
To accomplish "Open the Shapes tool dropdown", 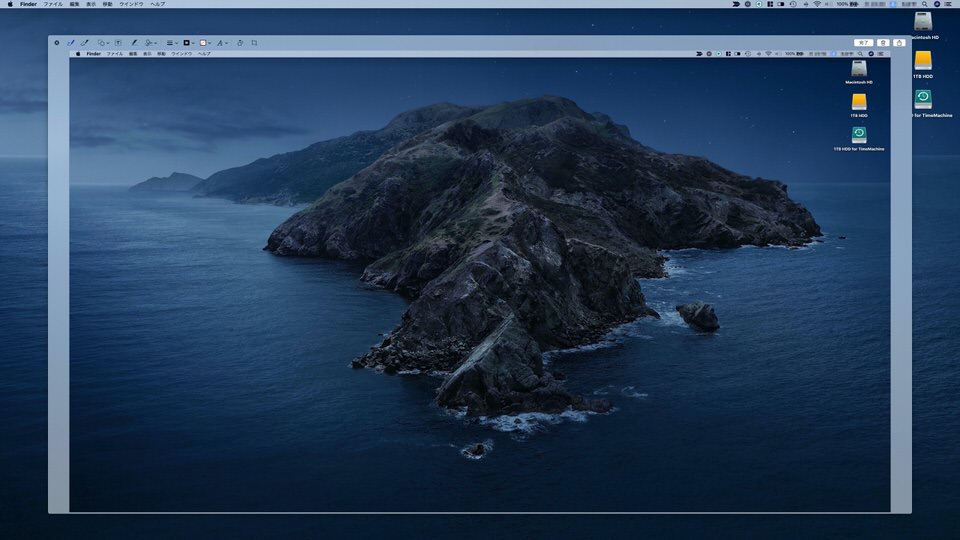I will (103, 43).
